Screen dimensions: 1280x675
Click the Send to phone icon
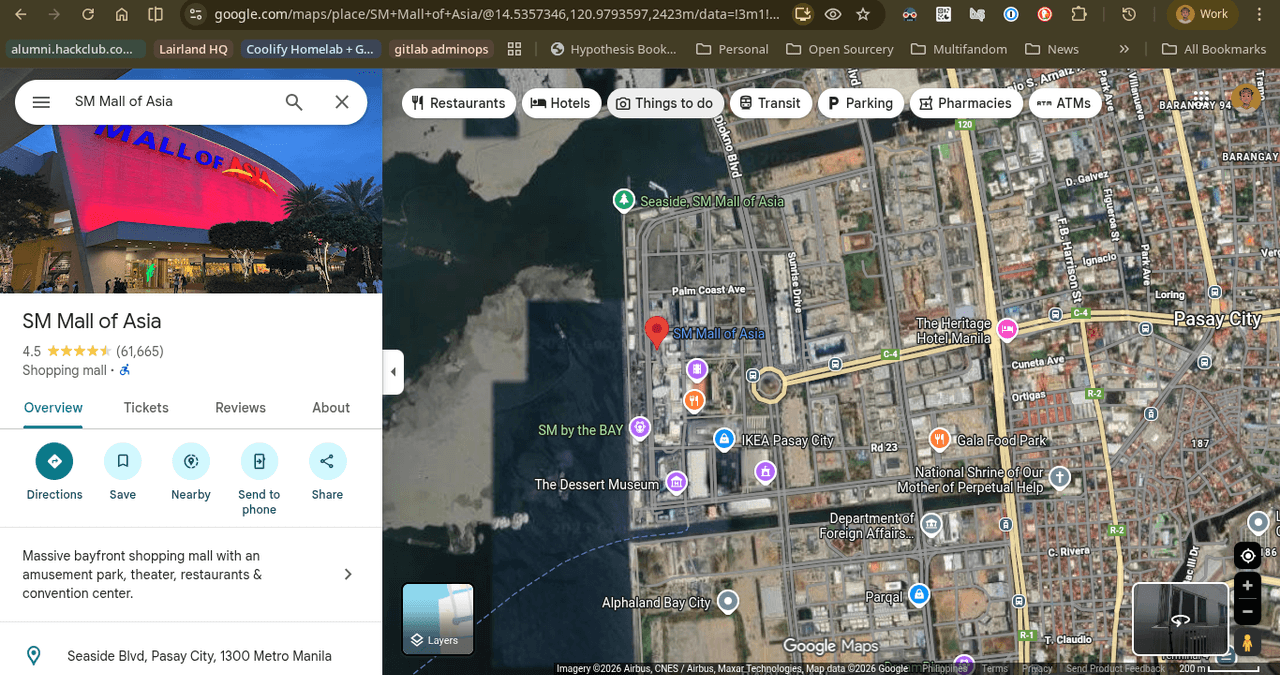coord(259,461)
